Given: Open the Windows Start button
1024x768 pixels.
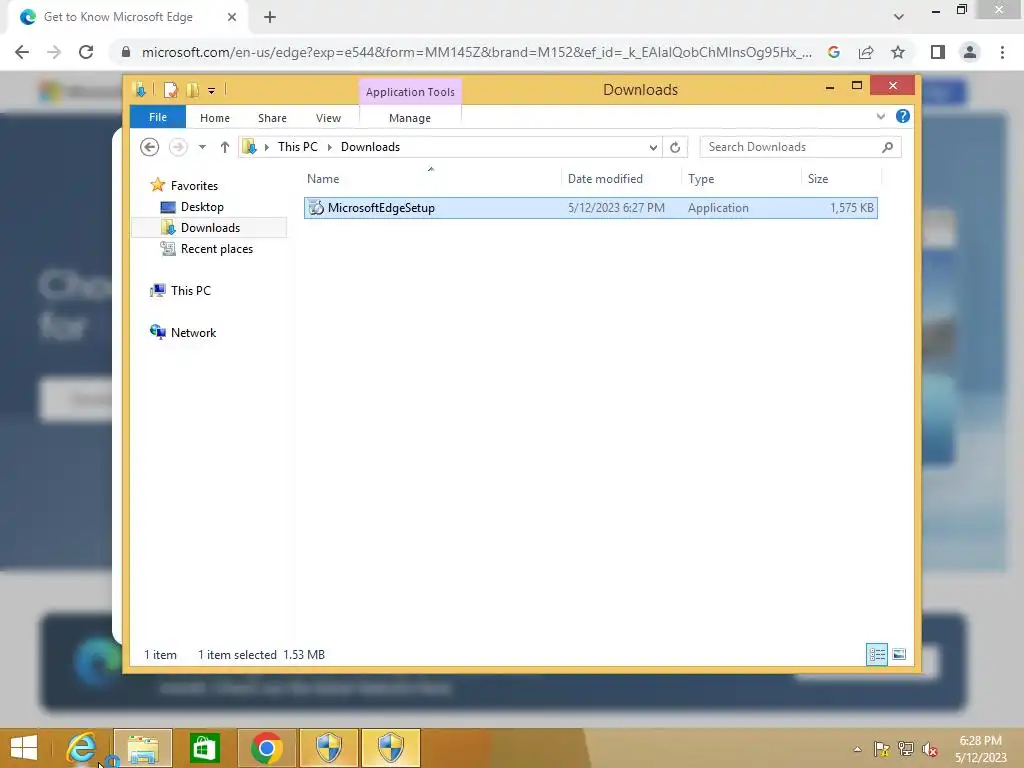Looking at the screenshot, I should pos(25,748).
